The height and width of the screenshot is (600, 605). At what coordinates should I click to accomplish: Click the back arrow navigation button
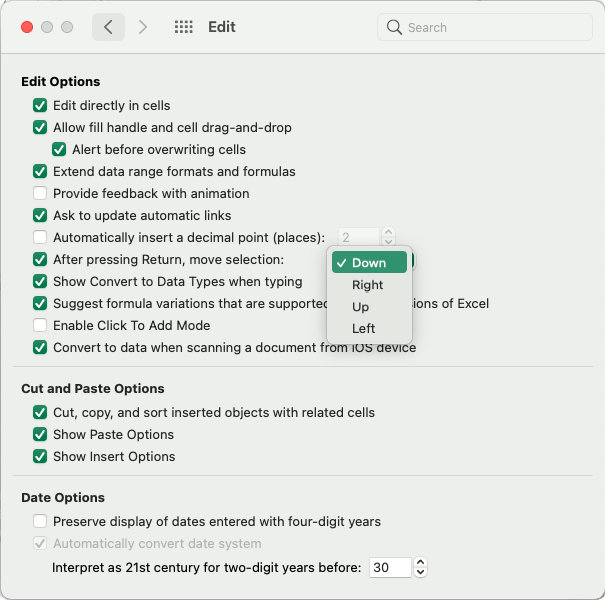[x=108, y=27]
